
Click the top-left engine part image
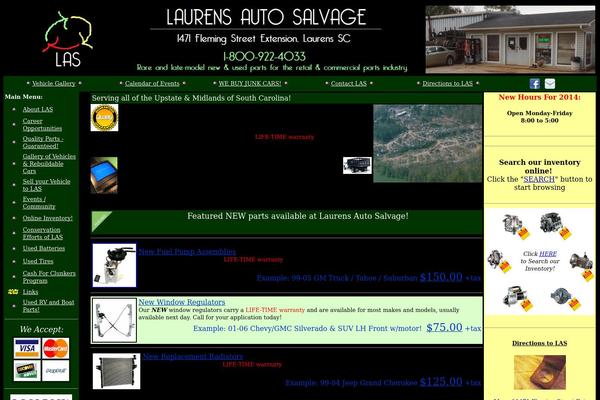click(x=516, y=226)
